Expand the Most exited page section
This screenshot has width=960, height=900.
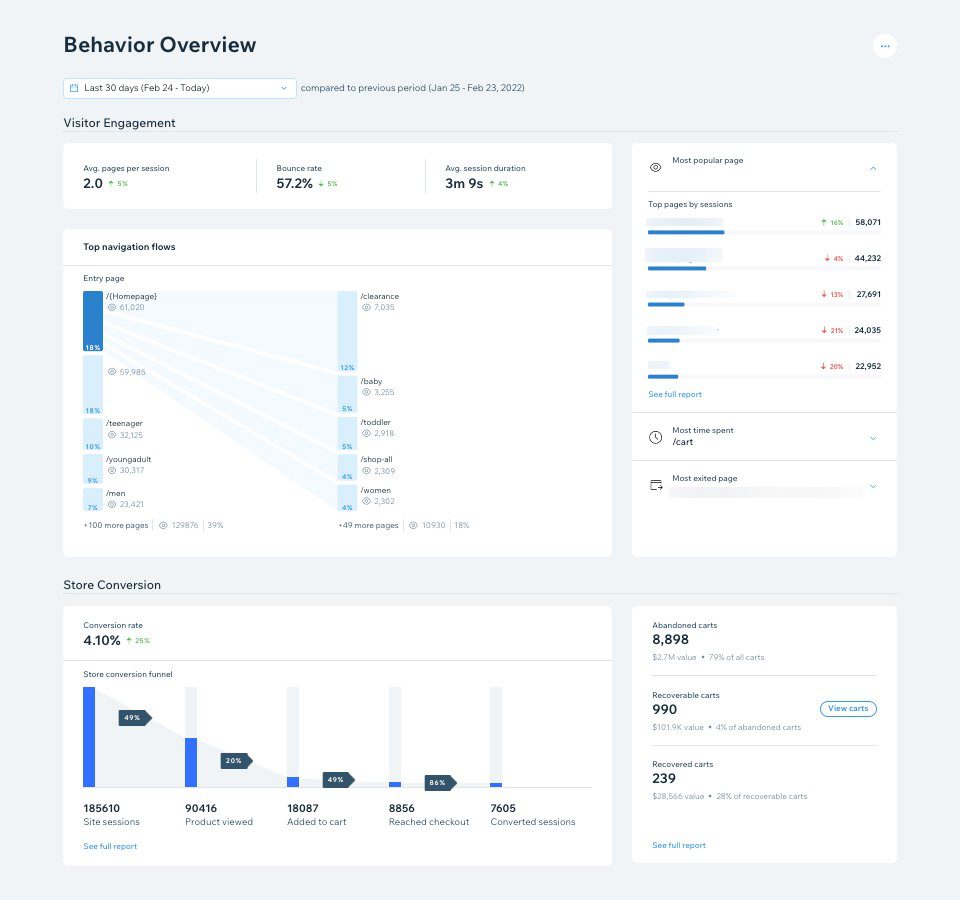tap(872, 485)
